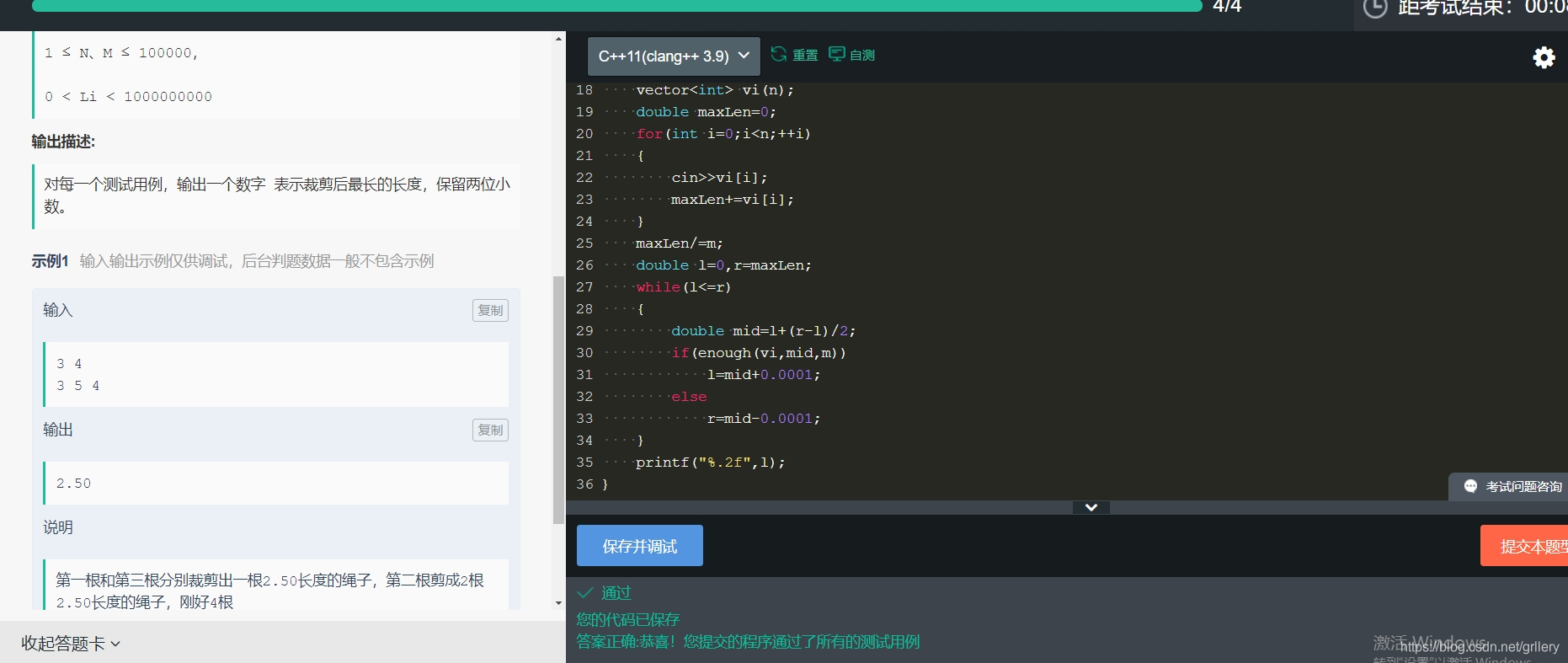Viewport: 1568px width, 663px height.
Task: Click the 4/4 progress counter
Action: pyautogui.click(x=1227, y=7)
